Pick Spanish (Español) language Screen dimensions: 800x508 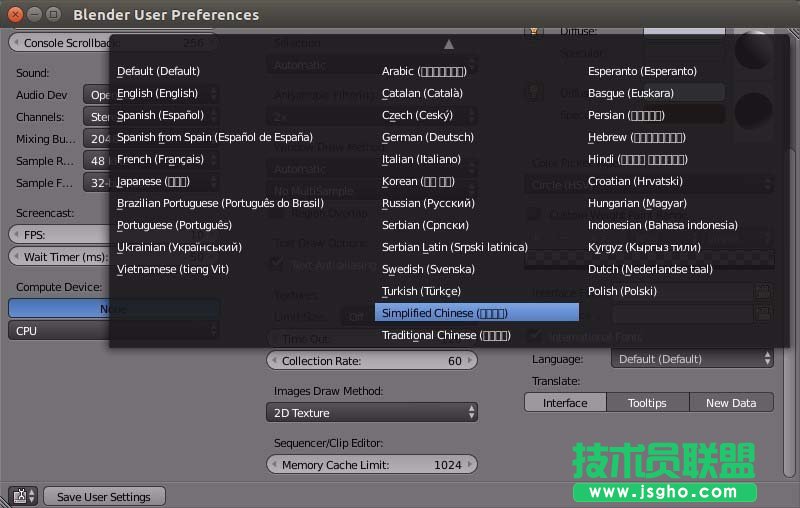tap(160, 115)
